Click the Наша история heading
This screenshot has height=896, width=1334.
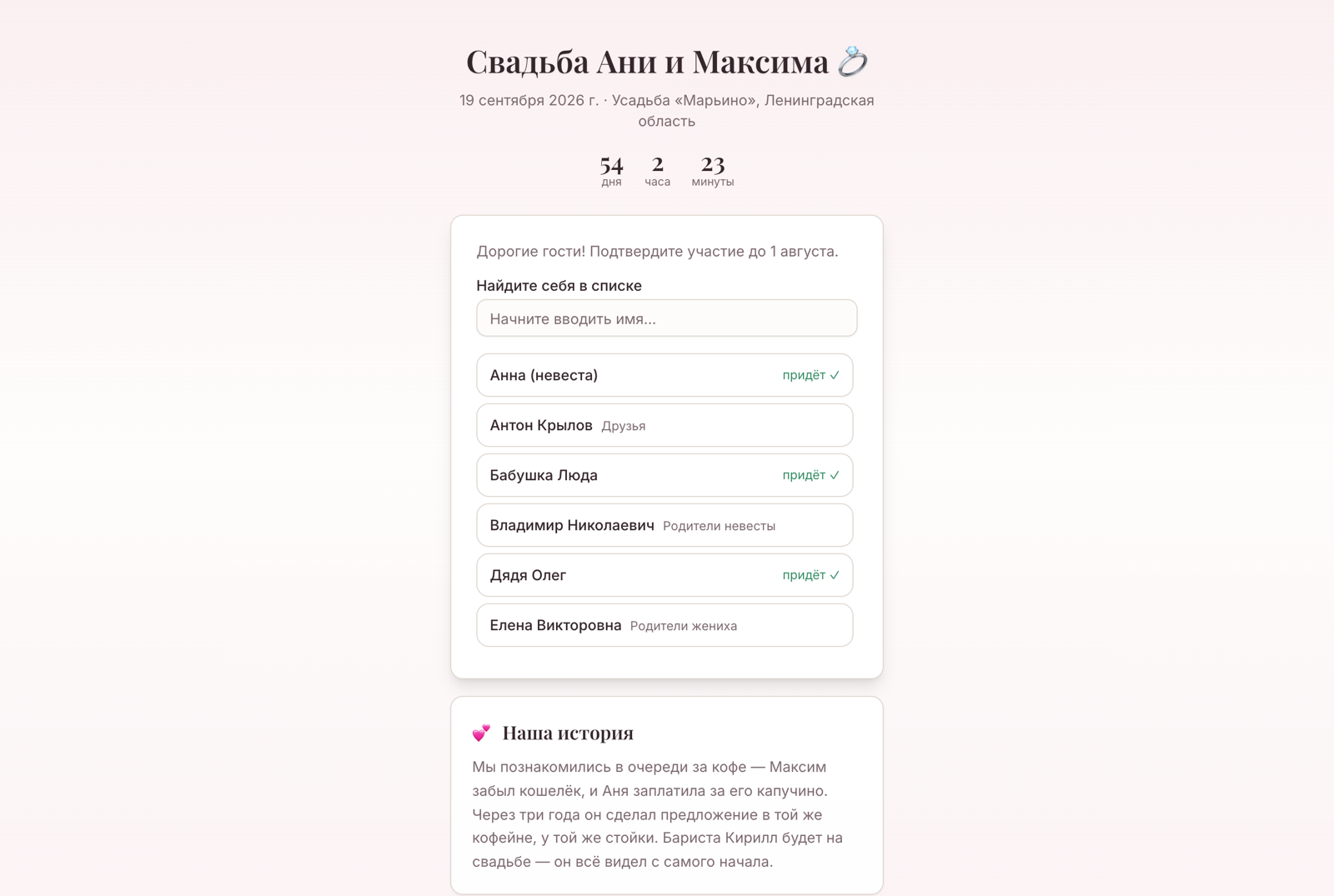[568, 733]
